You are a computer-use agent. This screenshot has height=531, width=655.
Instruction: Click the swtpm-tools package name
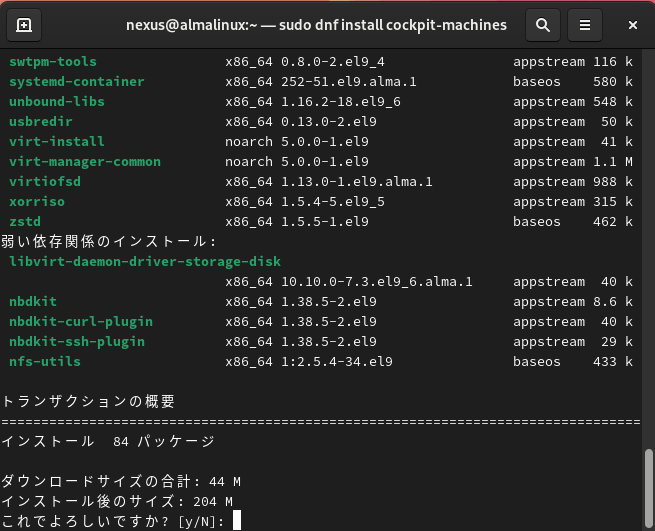tap(53, 62)
